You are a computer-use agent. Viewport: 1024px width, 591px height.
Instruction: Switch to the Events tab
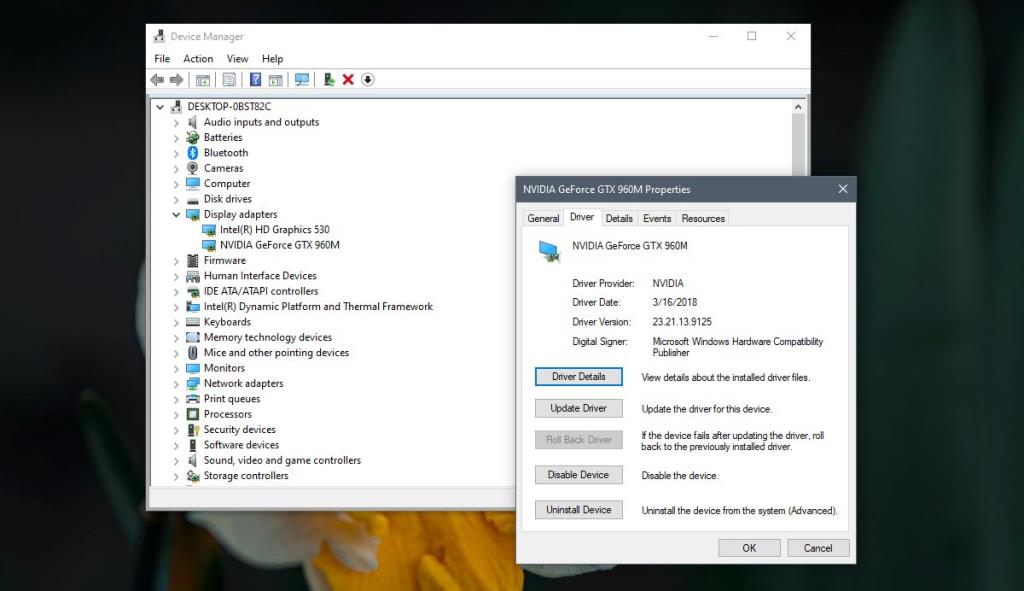tap(656, 218)
